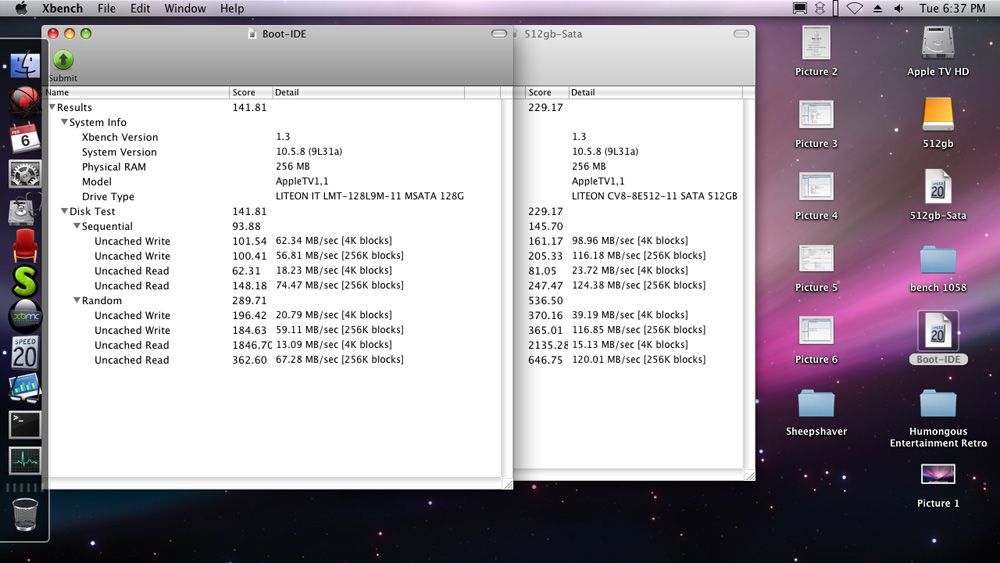Click Detail column header in Boot-IDE window
1000x563 pixels.
tap(369, 92)
